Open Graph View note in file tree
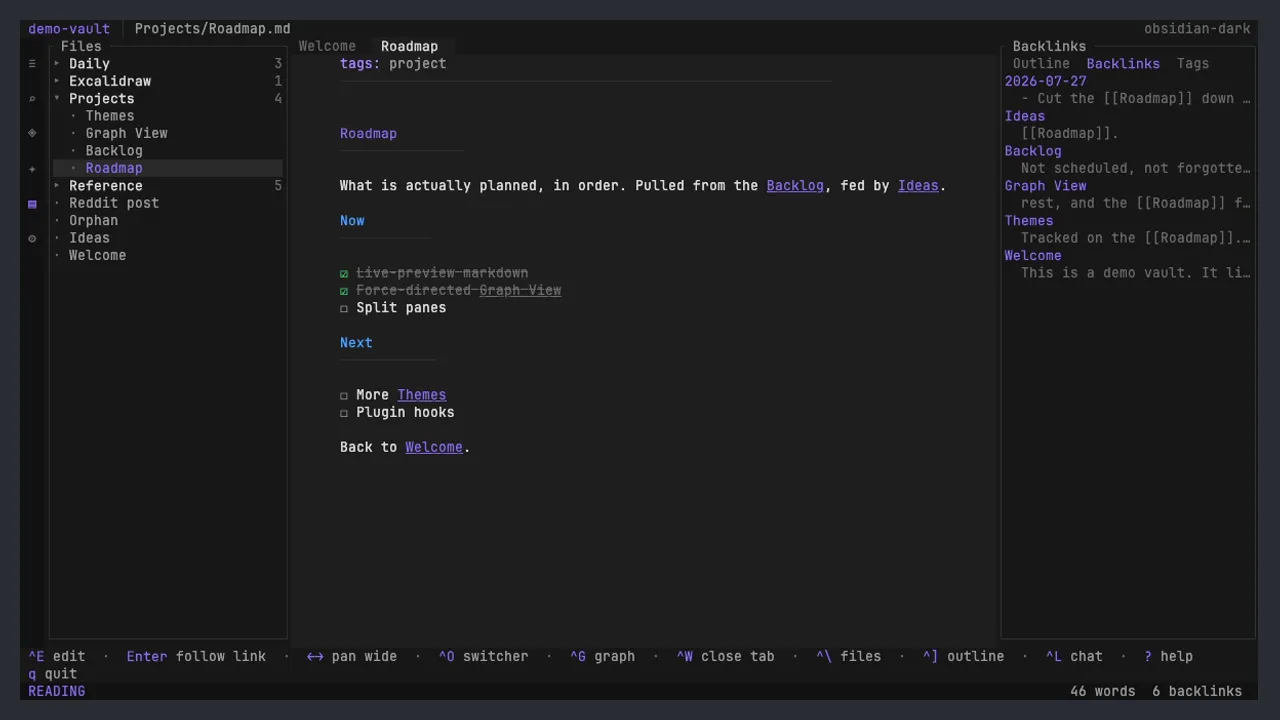Image resolution: width=1280 pixels, height=720 pixels. pos(126,133)
